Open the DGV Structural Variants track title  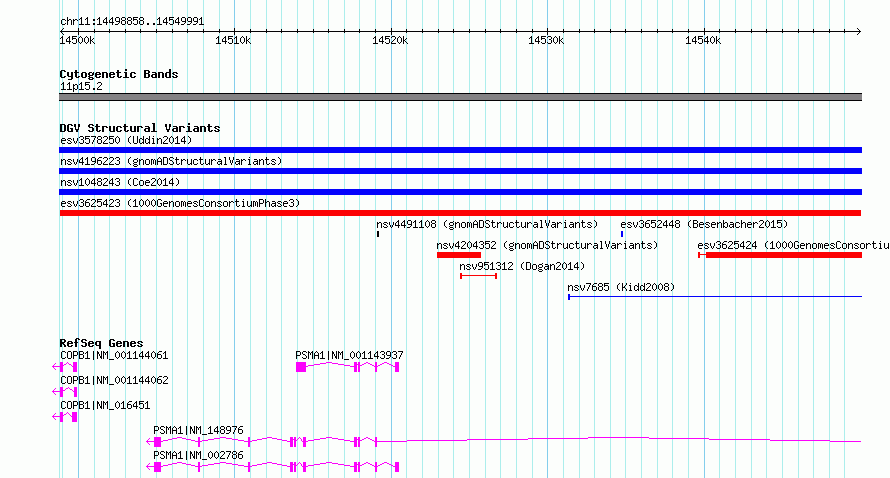pyautogui.click(x=140, y=128)
